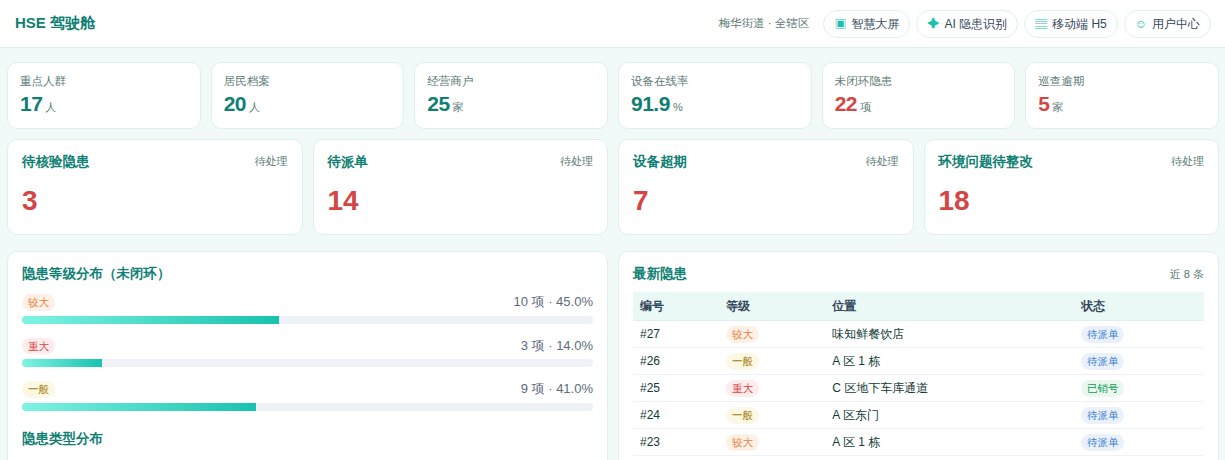Click the 环境问题待整改 card title
1225x460 pixels.
[x=985, y=162]
